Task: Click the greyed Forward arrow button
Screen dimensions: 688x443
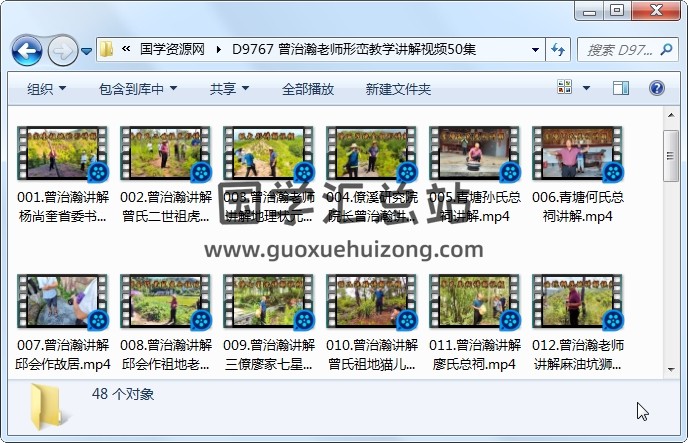Action: point(62,51)
